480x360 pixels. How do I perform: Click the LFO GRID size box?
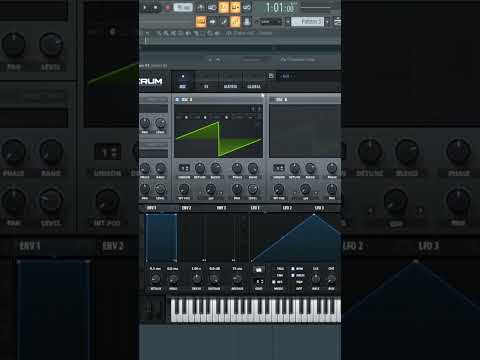(259, 282)
